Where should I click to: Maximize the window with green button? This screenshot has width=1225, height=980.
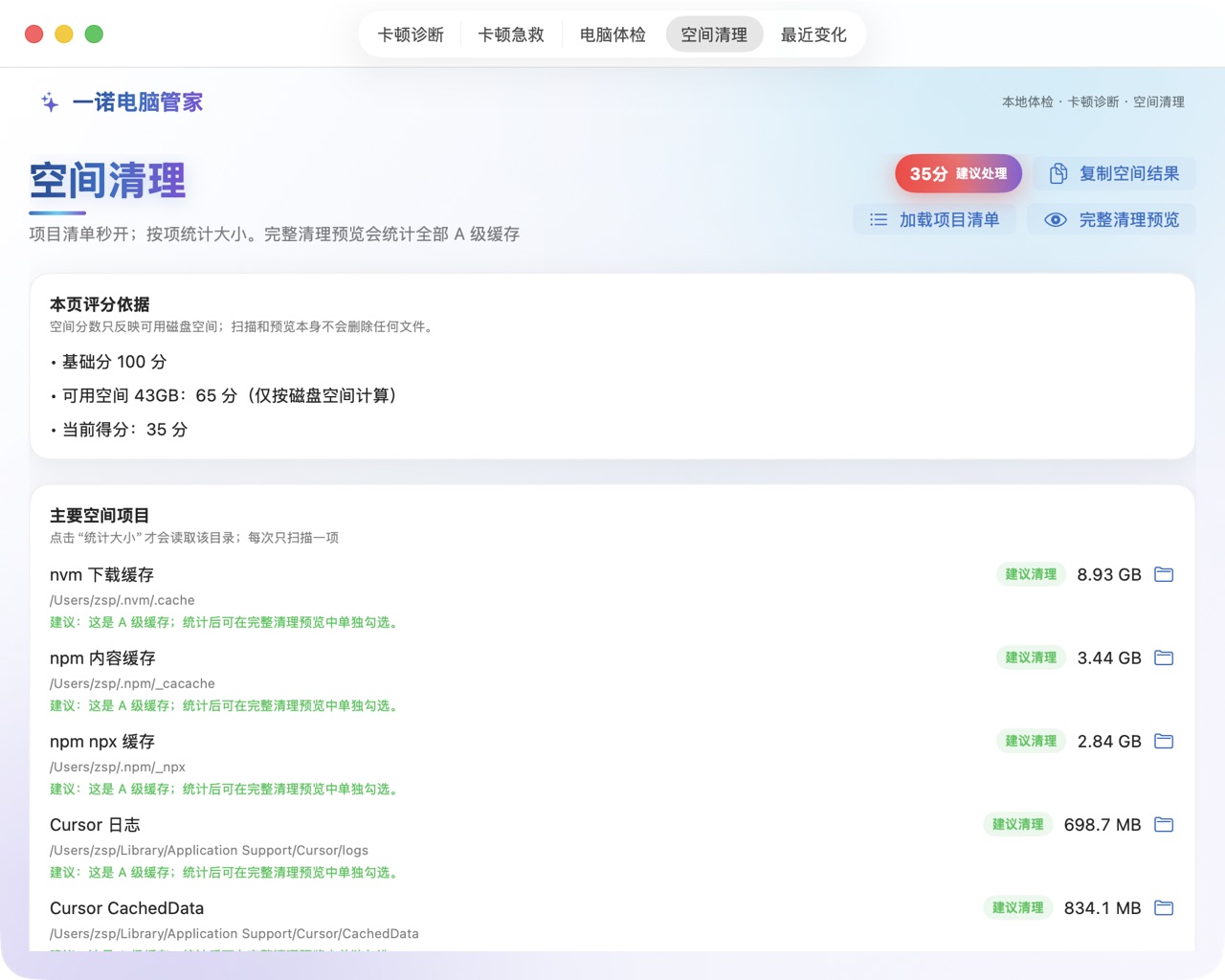pos(94,34)
